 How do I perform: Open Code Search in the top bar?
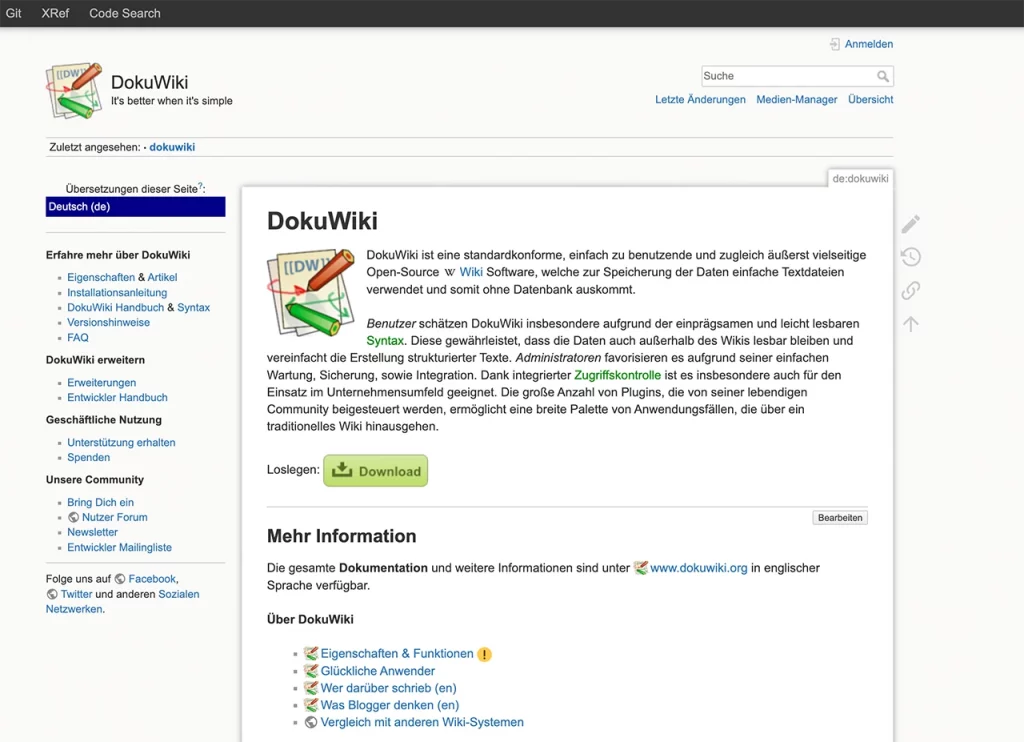125,13
